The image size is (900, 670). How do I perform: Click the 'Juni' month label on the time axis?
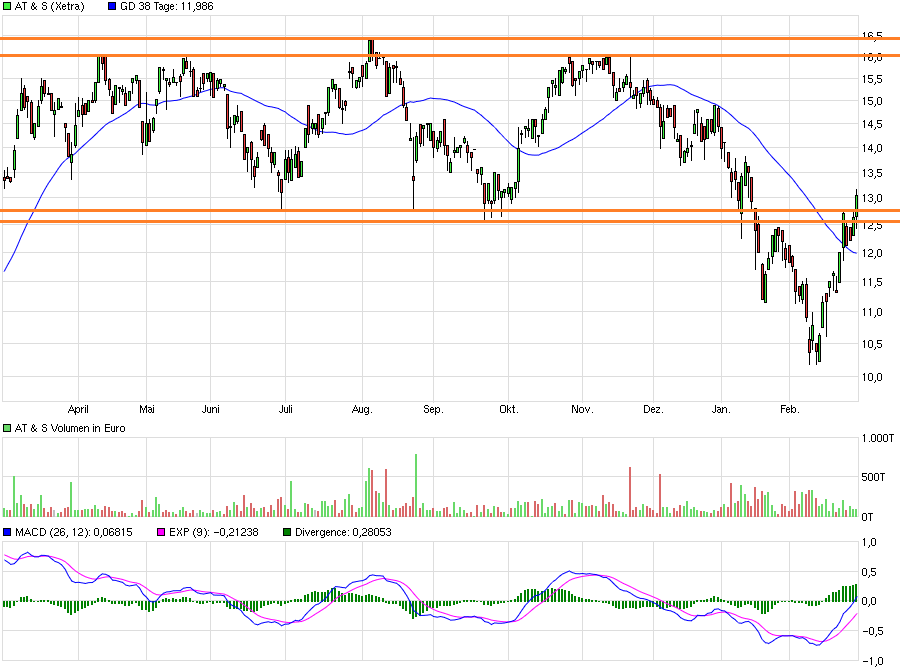pos(211,409)
